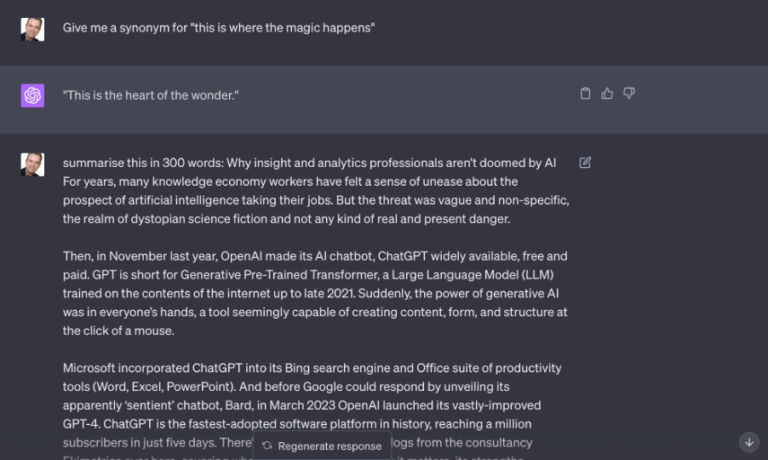This screenshot has width=768, height=460.
Task: Click the user avatar beside the summarise prompt
Action: pos(32,164)
